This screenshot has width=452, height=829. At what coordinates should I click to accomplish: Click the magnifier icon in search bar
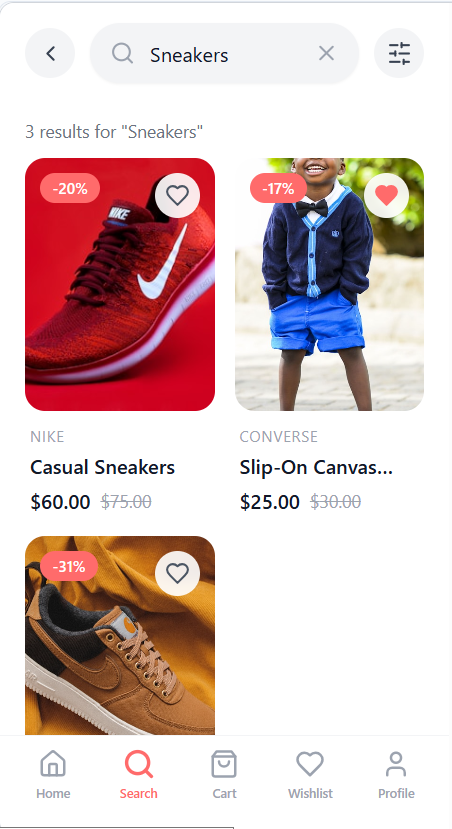[123, 53]
